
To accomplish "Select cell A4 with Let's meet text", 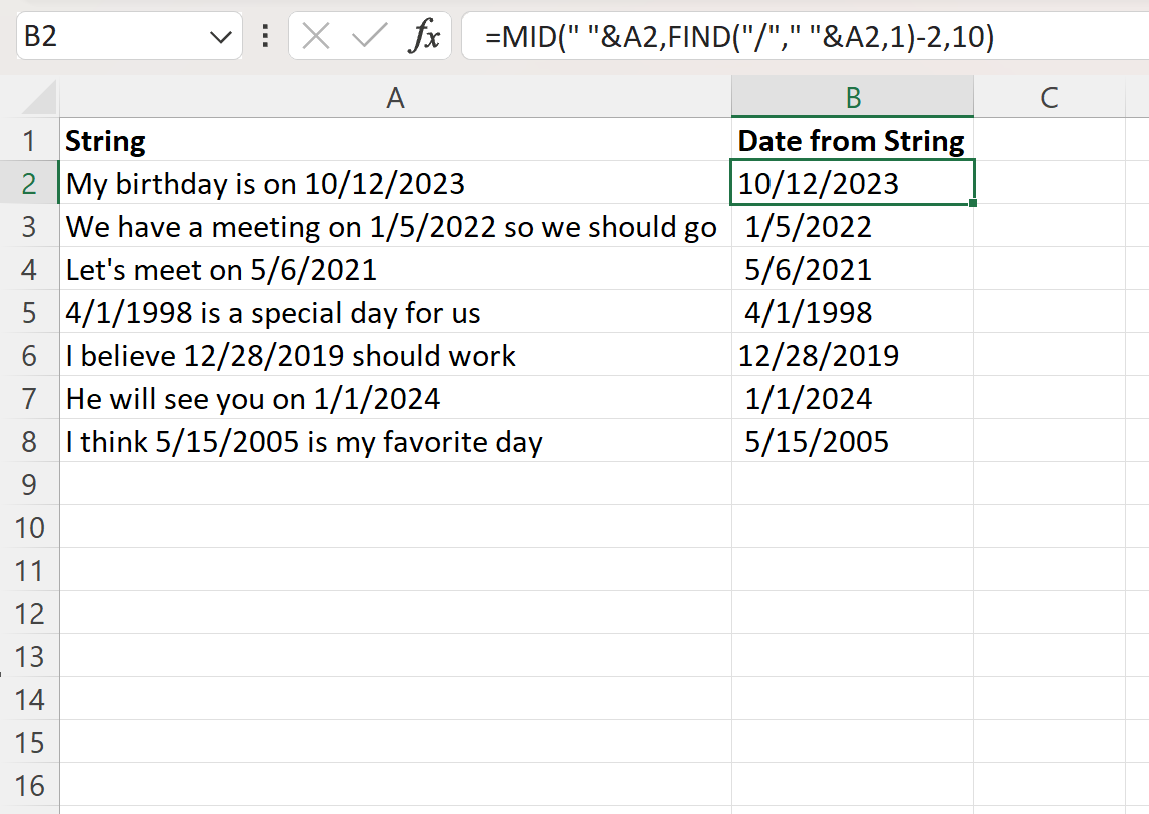I will pos(395,269).
